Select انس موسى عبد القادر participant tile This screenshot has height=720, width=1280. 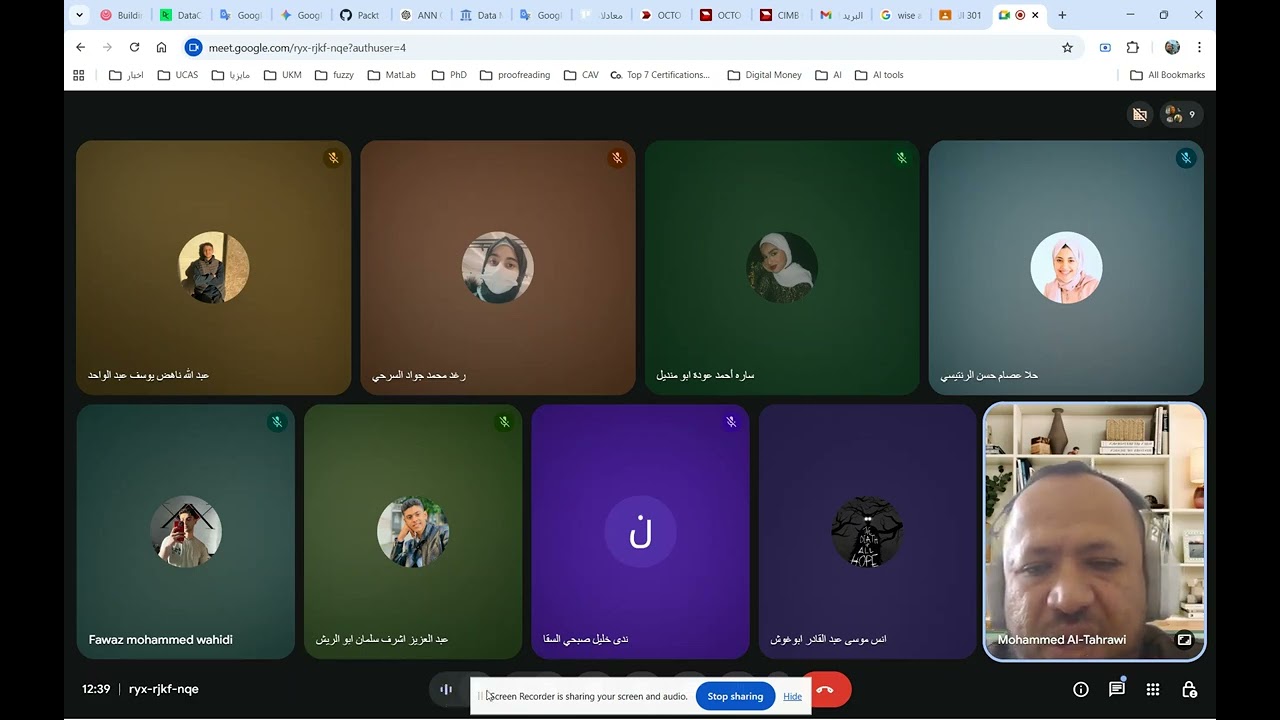pyautogui.click(x=867, y=531)
